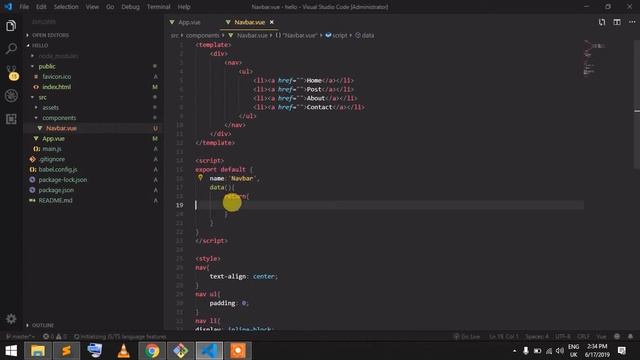Click the editor vertical scrollbar
Viewport: 640px width, 360px height.
point(637,104)
